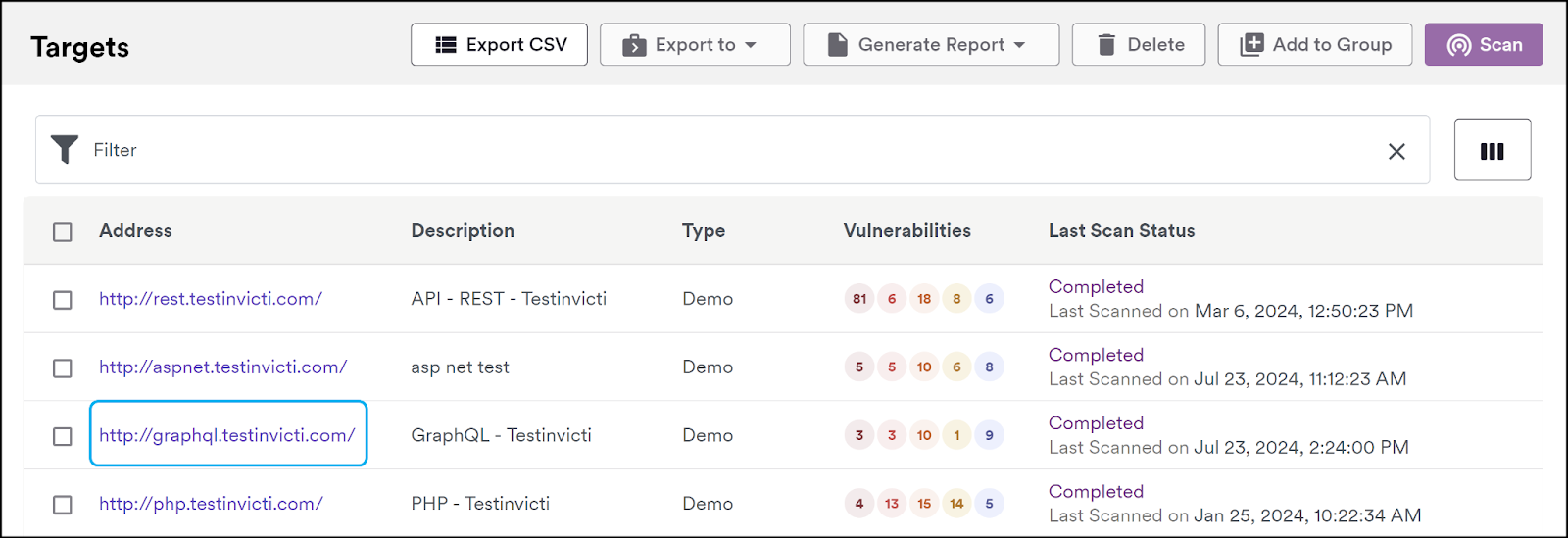The image size is (1568, 538).
Task: Click Add to Group button
Action: click(1315, 45)
